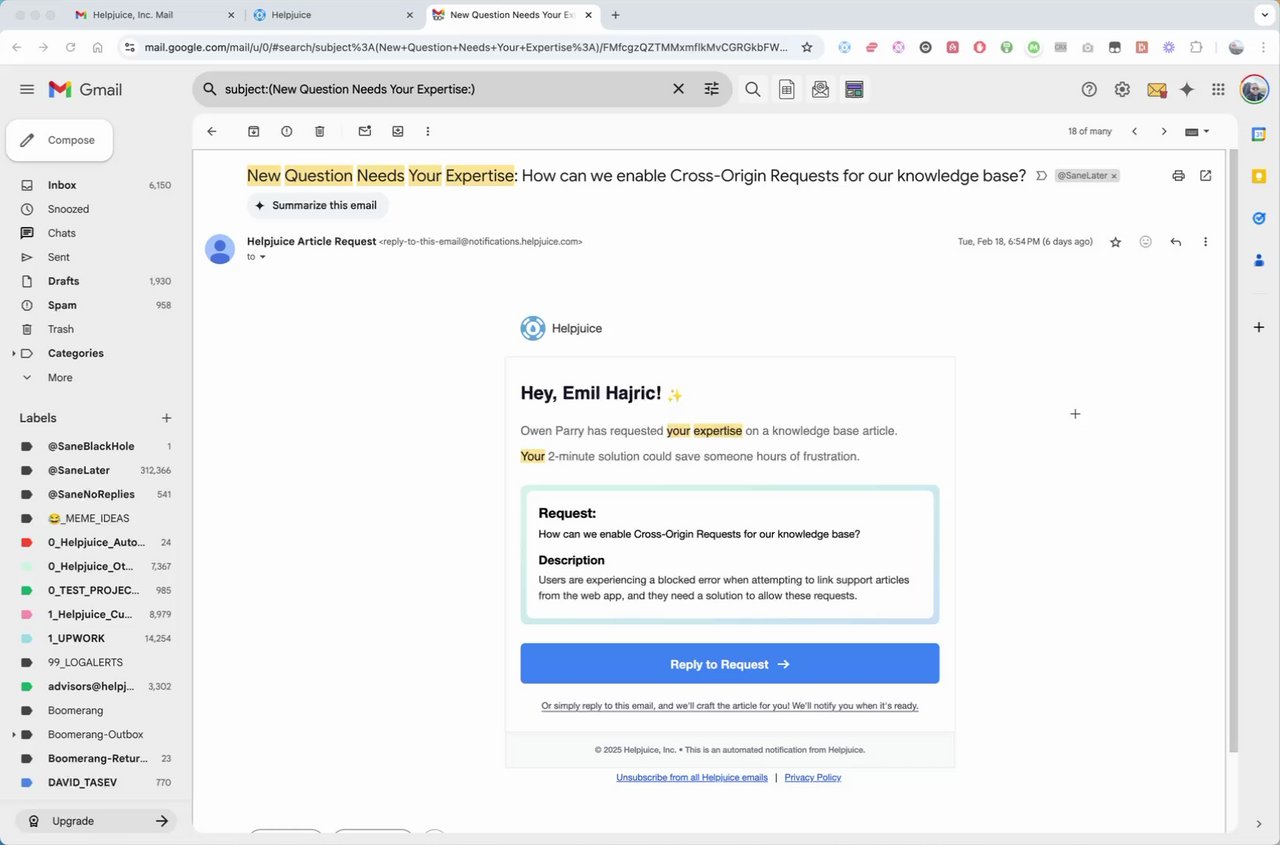Go back to search results arrow
This screenshot has width=1280, height=845.
click(212, 131)
